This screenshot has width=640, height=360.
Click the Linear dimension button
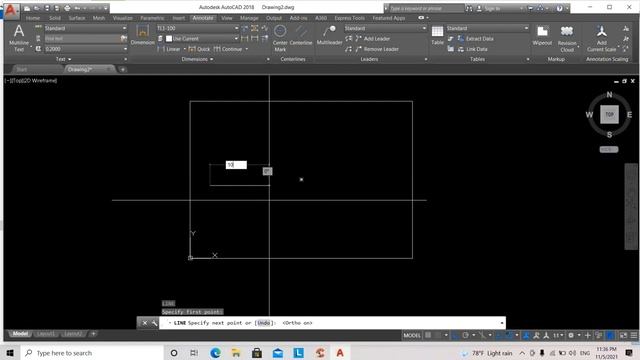[169, 49]
